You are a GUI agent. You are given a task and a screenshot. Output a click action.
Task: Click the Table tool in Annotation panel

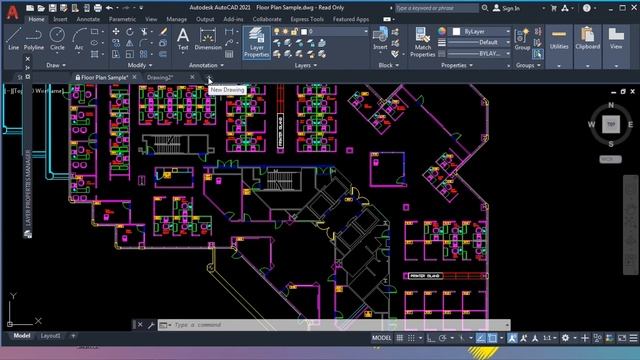click(229, 54)
